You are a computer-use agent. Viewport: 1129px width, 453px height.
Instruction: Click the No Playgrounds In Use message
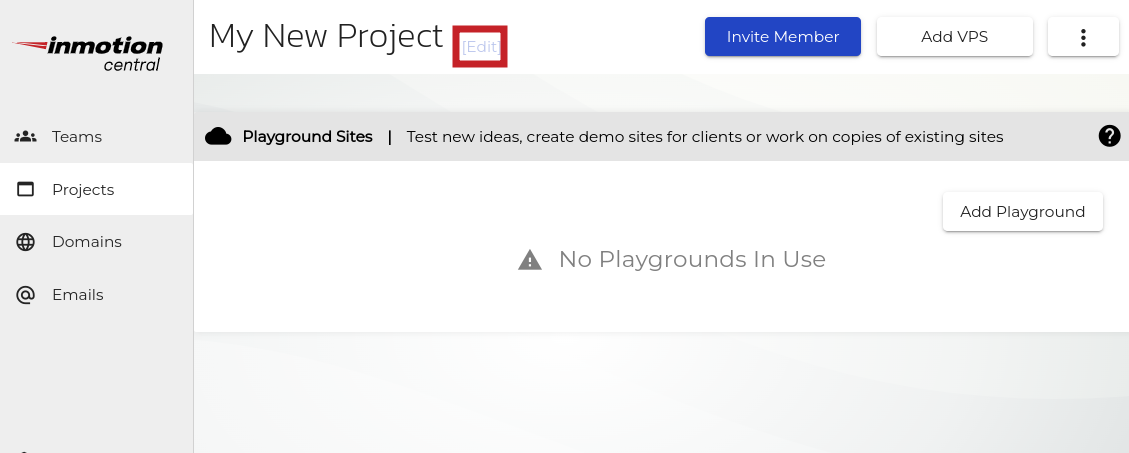(x=692, y=260)
